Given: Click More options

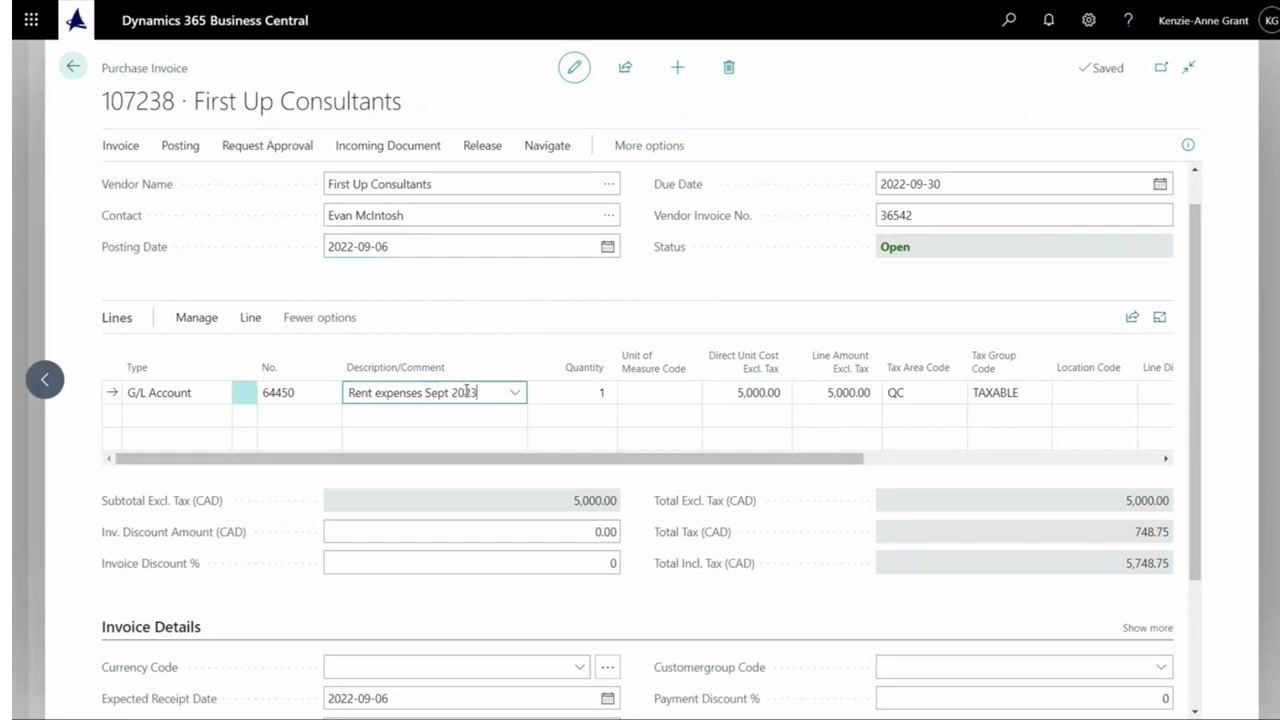Looking at the screenshot, I should tap(649, 145).
